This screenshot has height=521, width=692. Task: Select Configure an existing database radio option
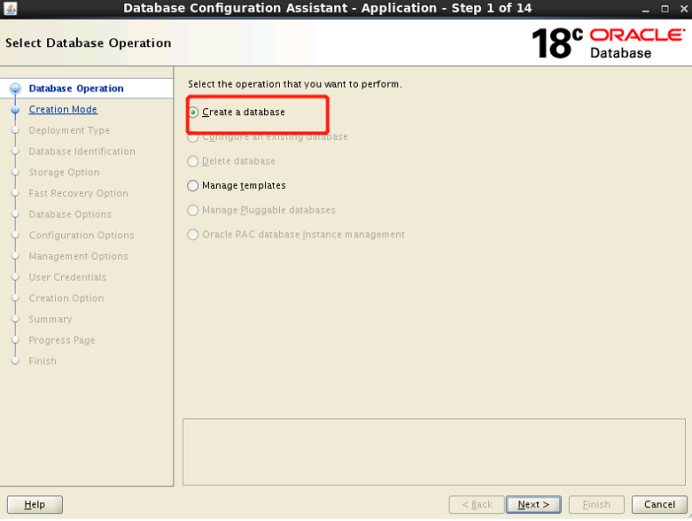point(193,137)
